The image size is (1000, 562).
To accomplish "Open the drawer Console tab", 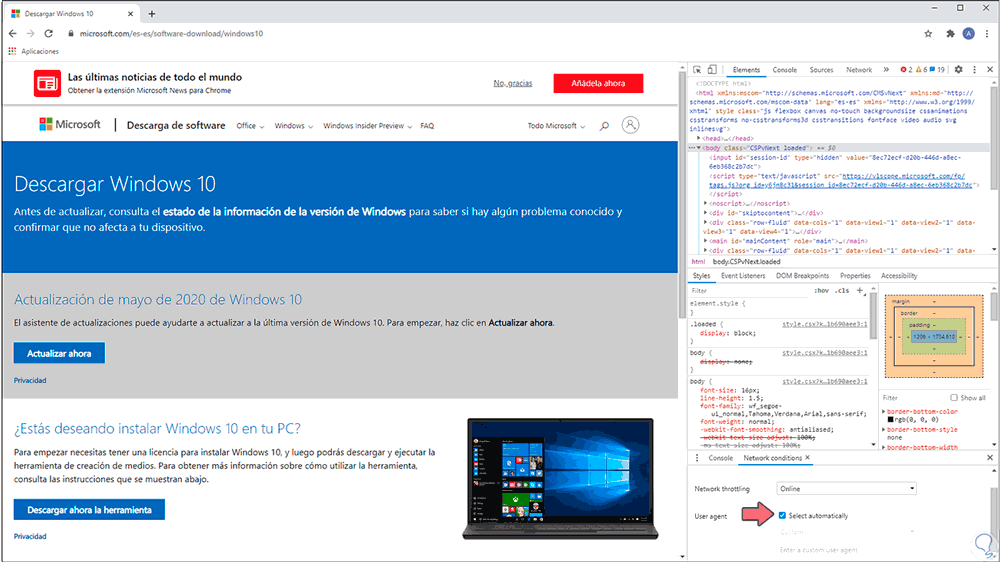I will pos(721,458).
